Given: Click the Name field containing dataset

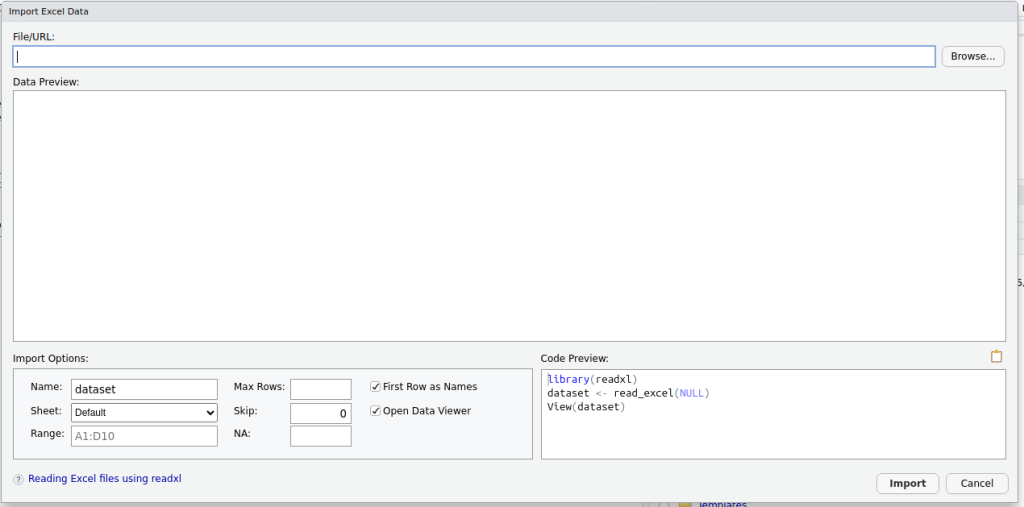Looking at the screenshot, I should click(x=144, y=389).
